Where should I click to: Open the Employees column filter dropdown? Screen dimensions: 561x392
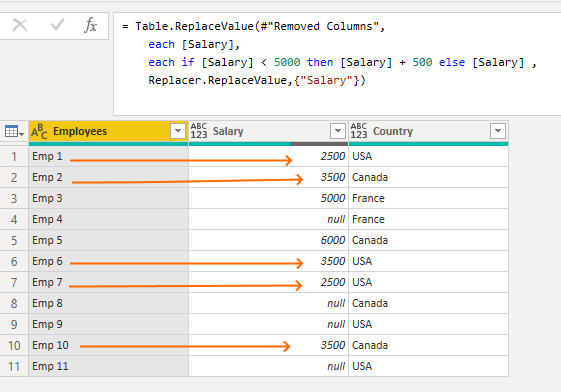pos(178,131)
